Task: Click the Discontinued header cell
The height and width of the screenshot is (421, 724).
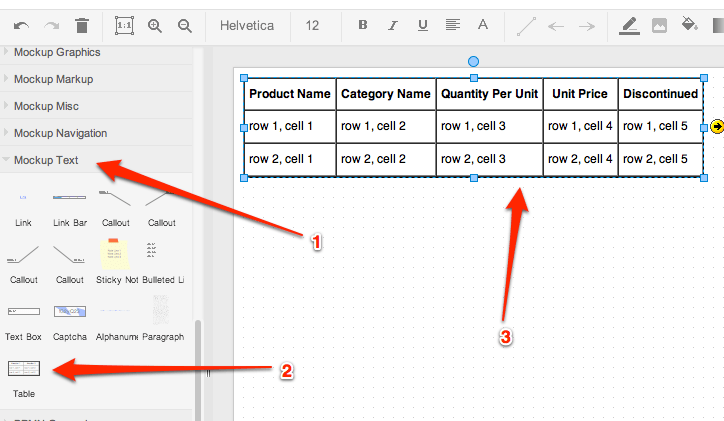Action: pyautogui.click(x=661, y=94)
